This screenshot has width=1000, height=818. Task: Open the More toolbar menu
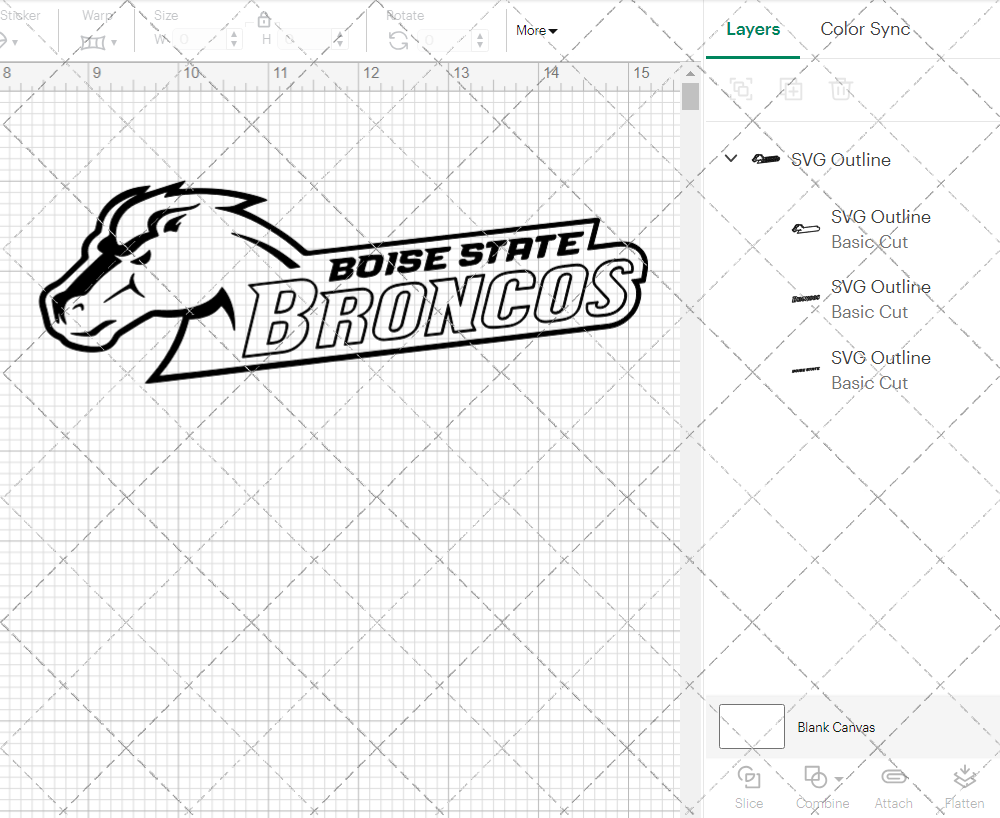[x=536, y=31]
